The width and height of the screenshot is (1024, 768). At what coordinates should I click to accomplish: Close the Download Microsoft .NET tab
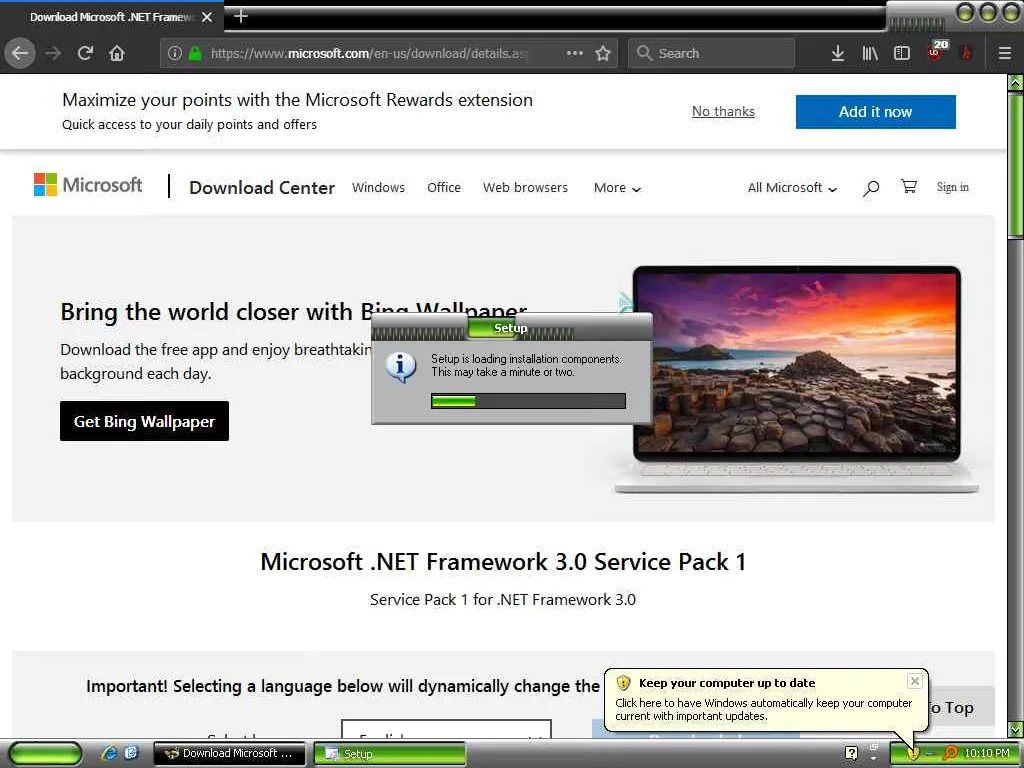pos(207,17)
